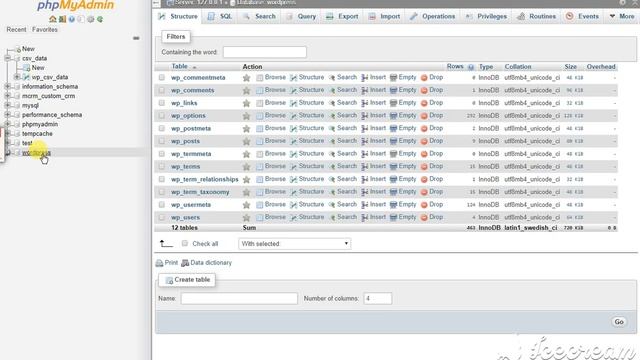
Task: Expand the phpmyadmin database node
Action: point(7,124)
